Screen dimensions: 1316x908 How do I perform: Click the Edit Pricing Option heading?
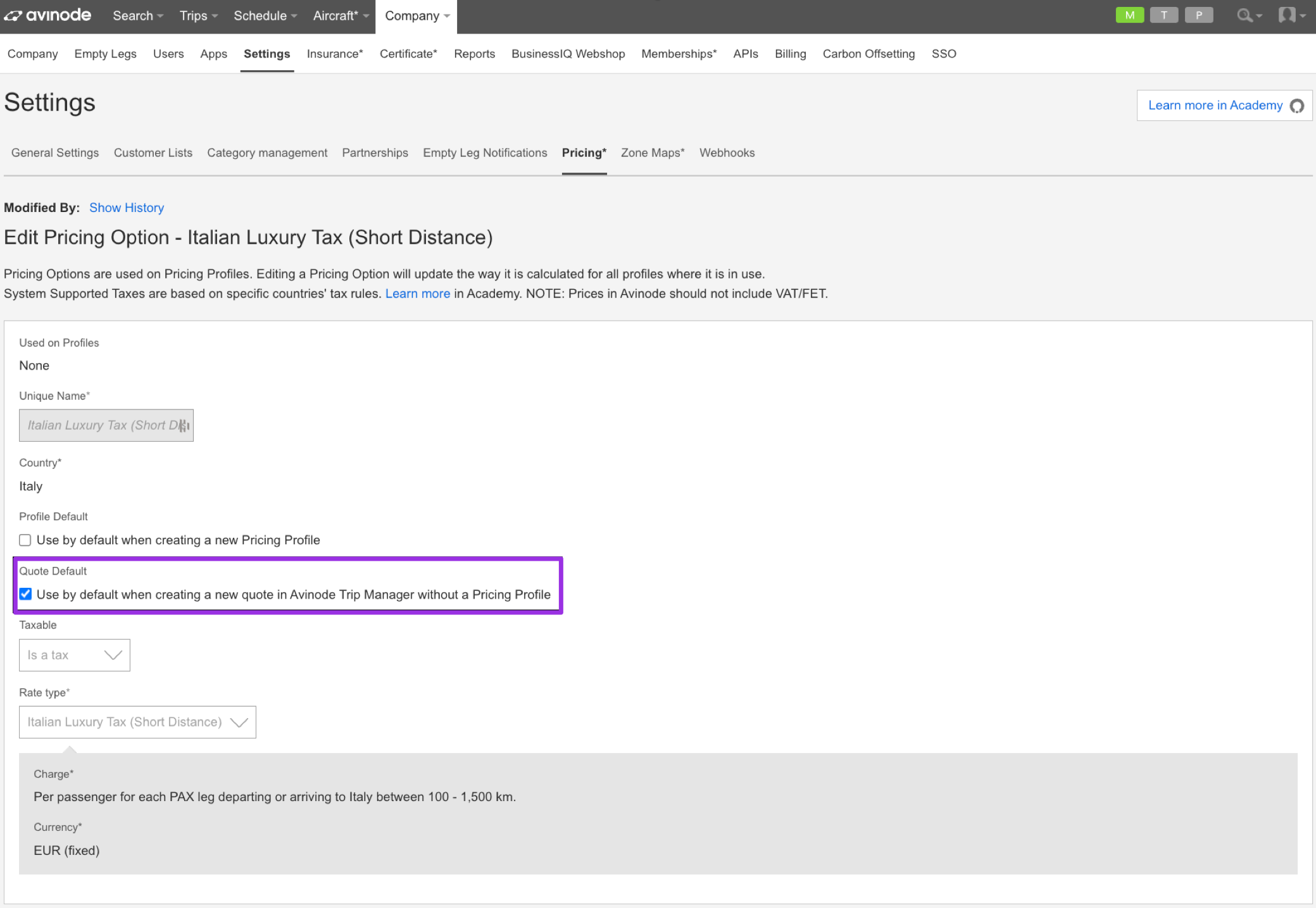(x=248, y=237)
